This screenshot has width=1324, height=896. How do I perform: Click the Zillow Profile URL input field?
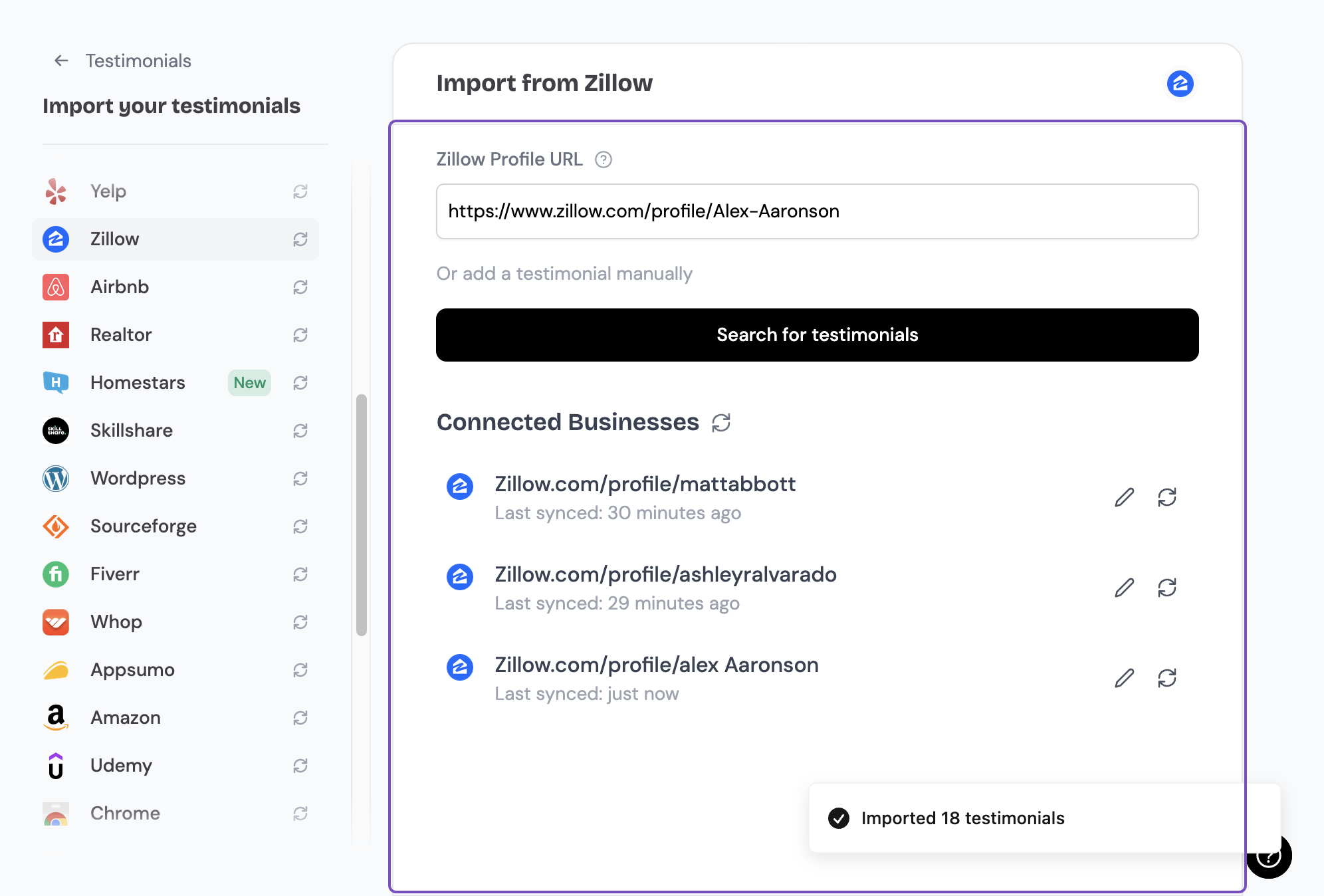click(x=817, y=211)
